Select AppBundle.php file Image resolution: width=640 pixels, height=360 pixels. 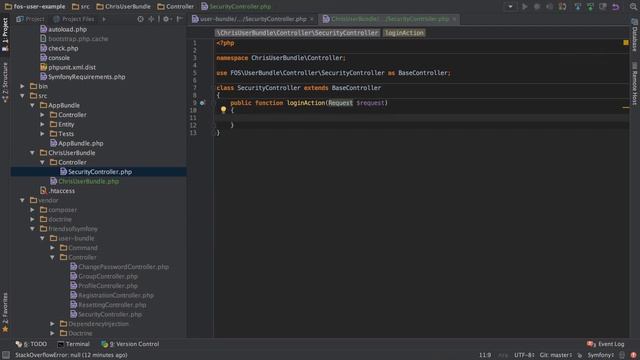point(76,143)
